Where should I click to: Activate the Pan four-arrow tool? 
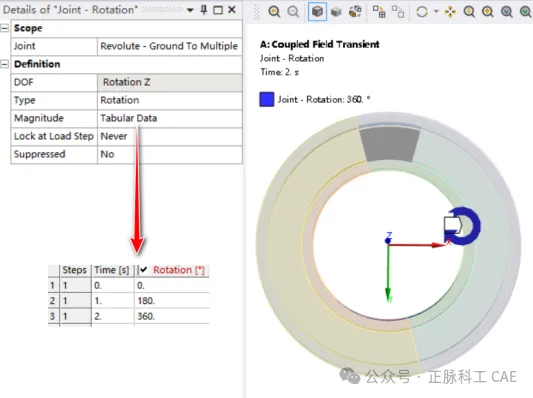[450, 12]
